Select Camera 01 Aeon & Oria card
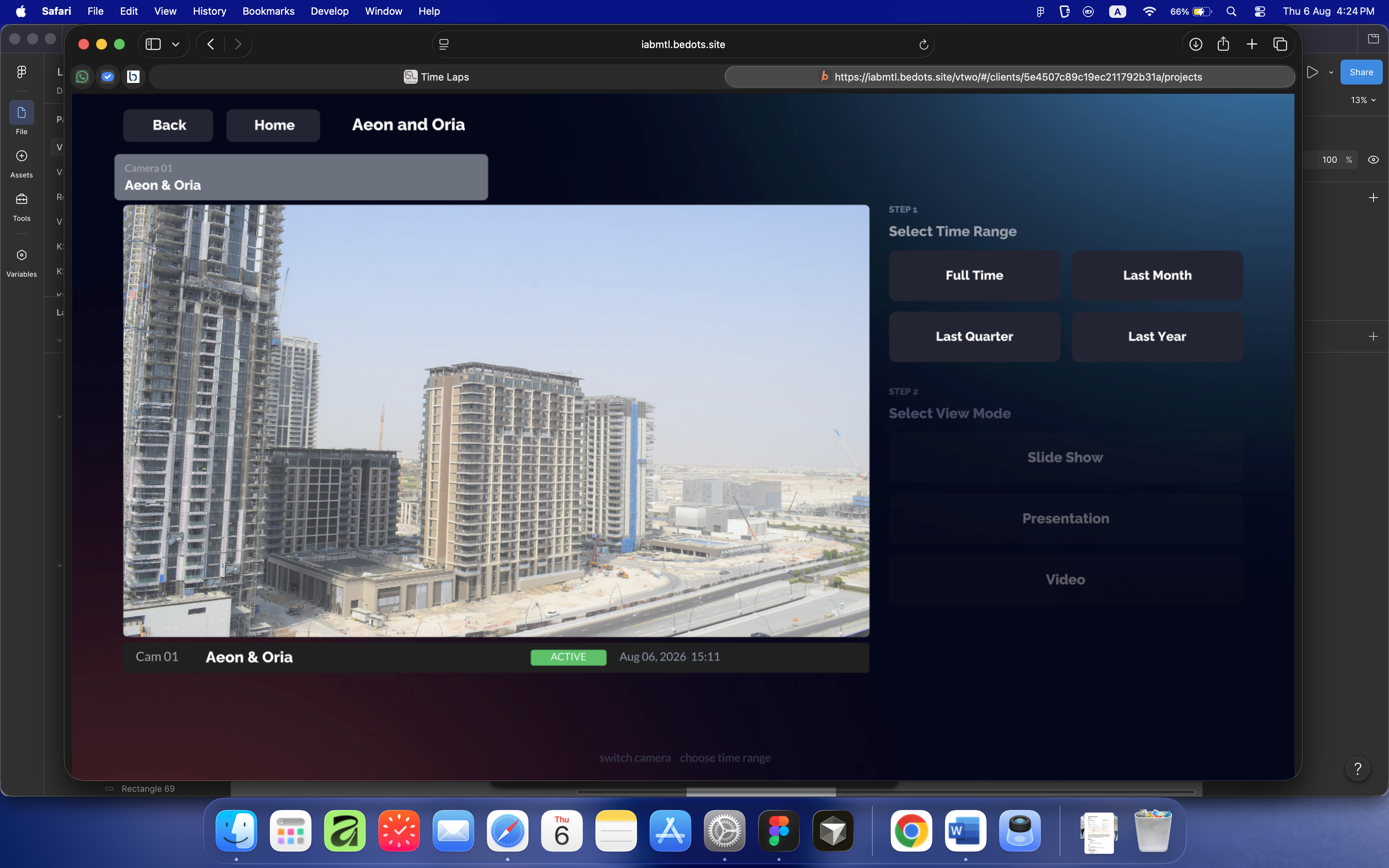 302,177
